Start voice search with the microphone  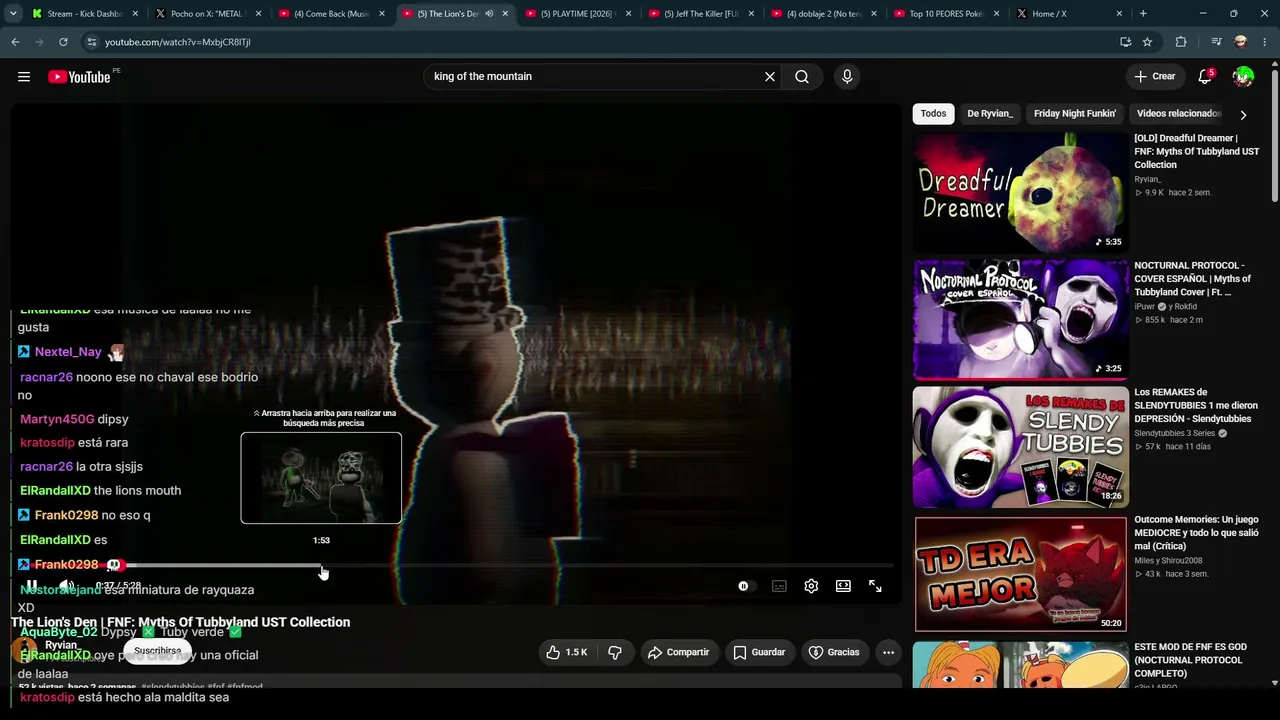[x=847, y=77]
